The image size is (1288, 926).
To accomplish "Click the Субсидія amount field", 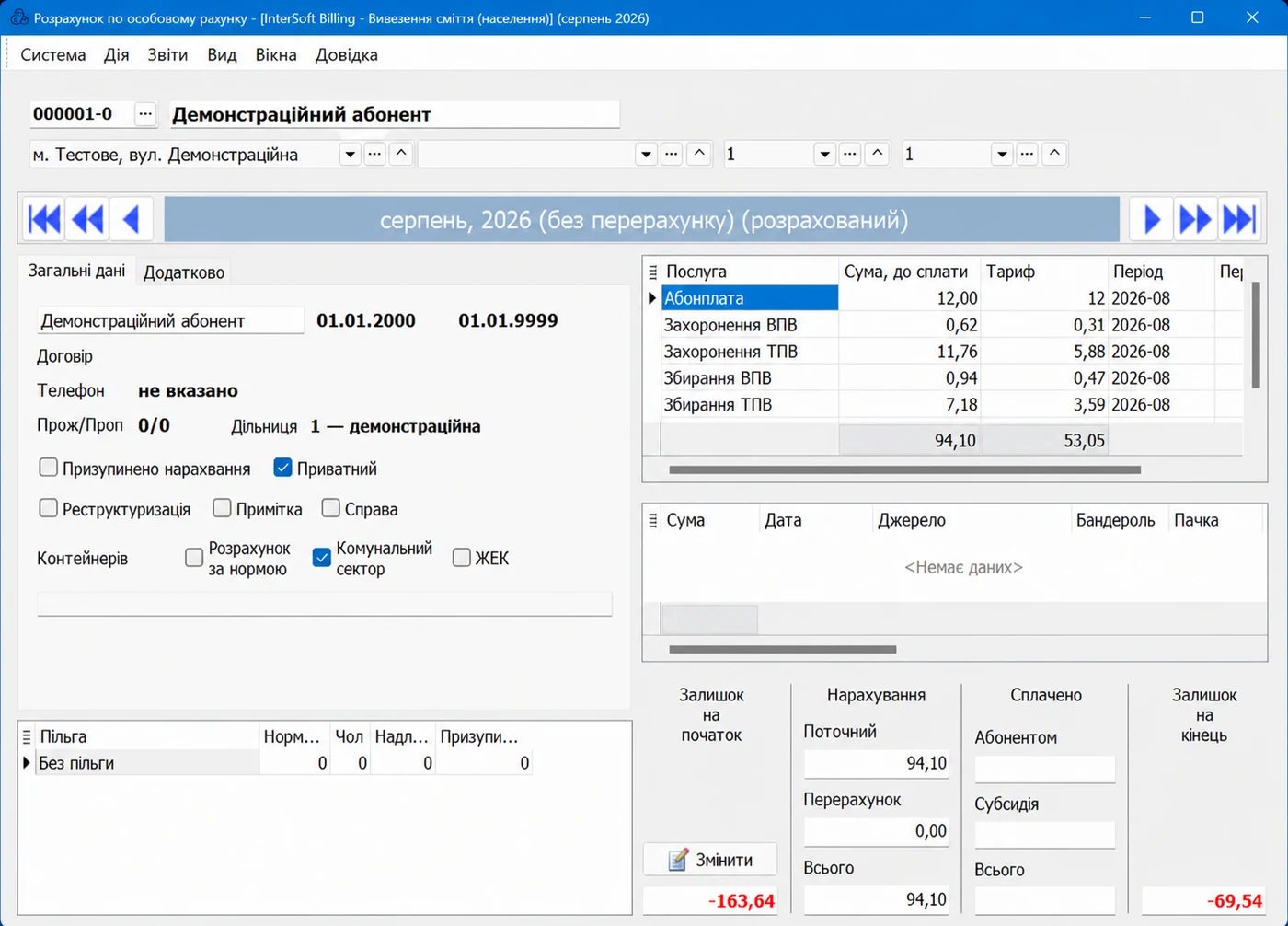I will point(1045,835).
